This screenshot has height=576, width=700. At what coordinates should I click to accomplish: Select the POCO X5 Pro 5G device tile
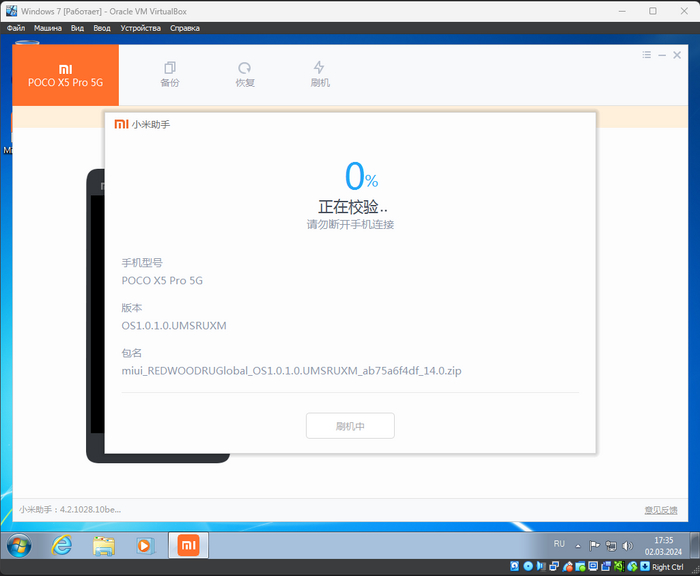(x=66, y=75)
